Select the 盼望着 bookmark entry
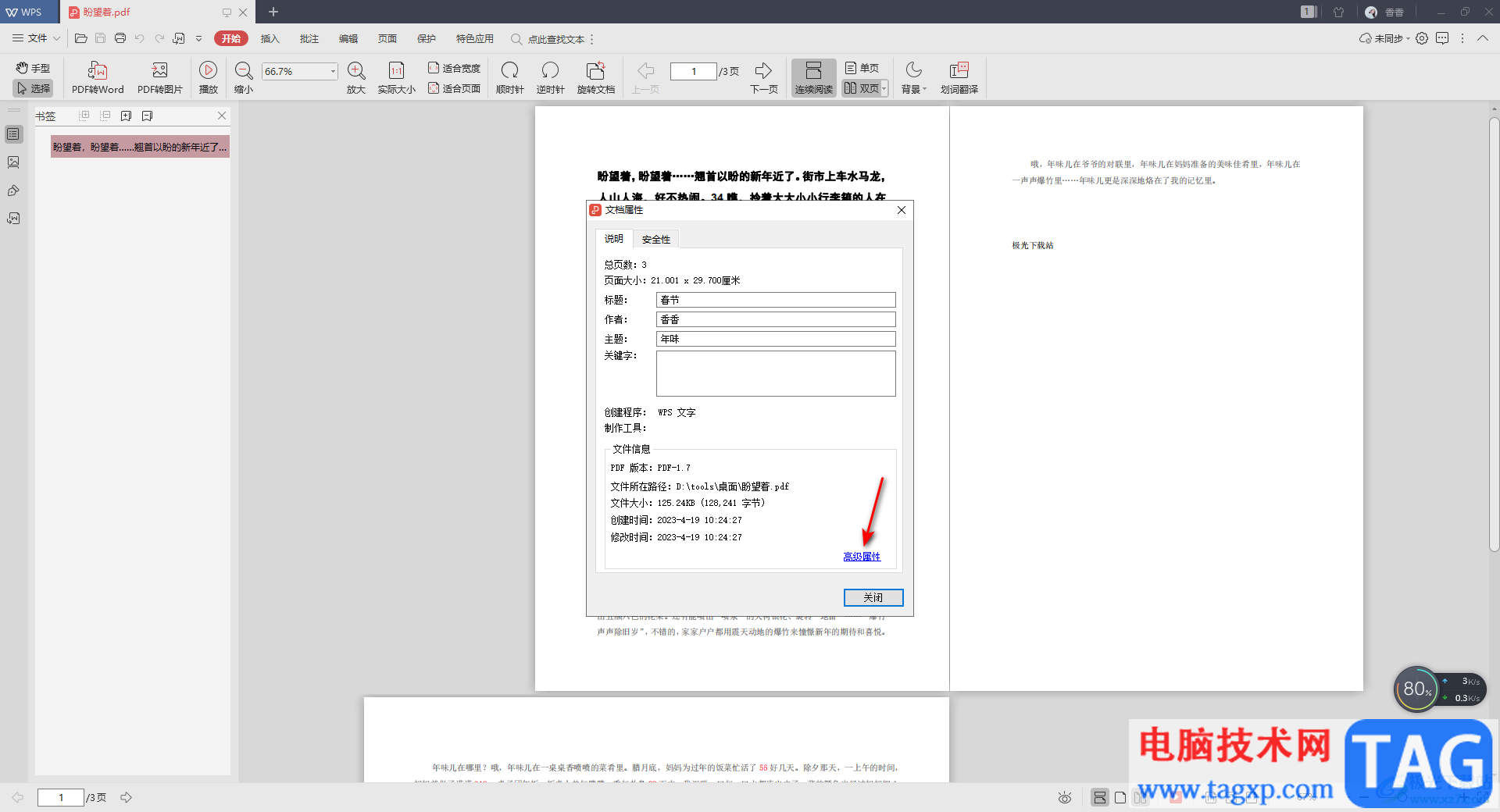The height and width of the screenshot is (812, 1500). 141,147
